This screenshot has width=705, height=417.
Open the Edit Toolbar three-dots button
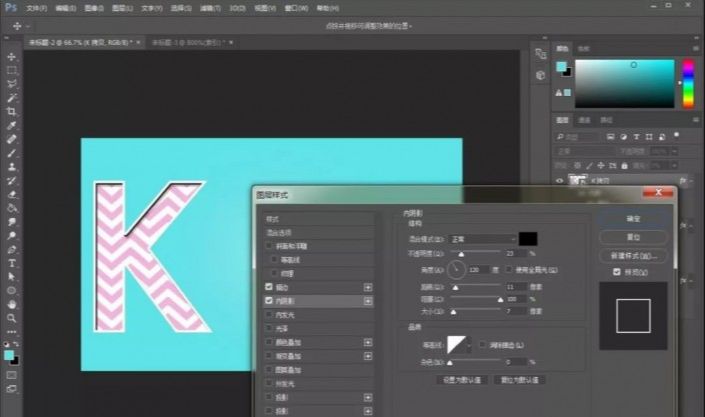click(x=12, y=332)
